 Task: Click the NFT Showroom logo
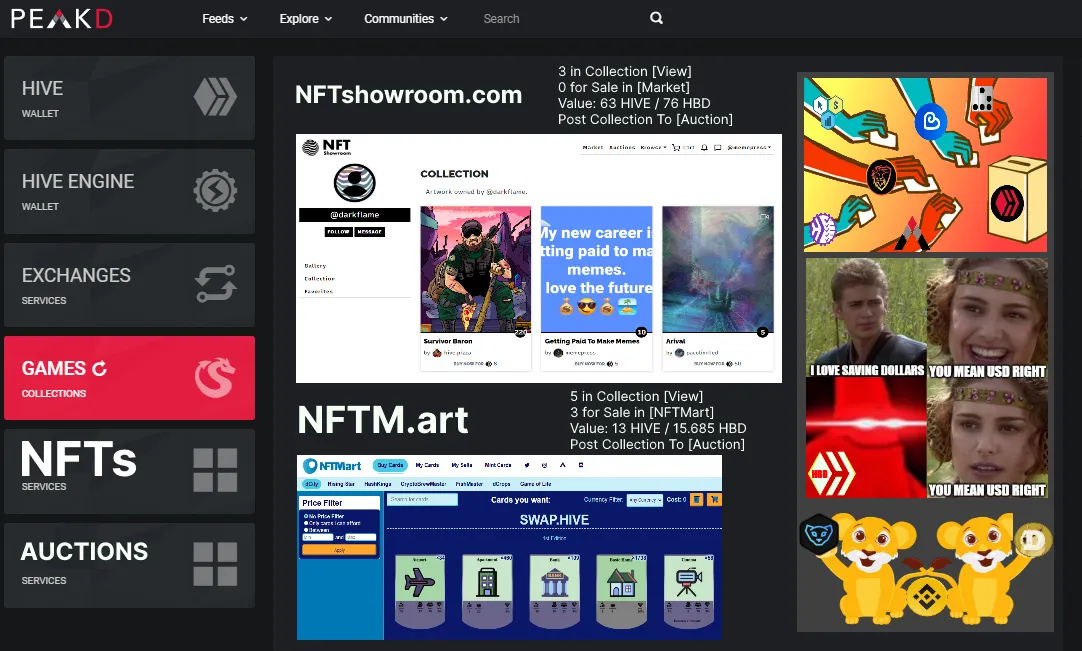pyautogui.click(x=327, y=146)
